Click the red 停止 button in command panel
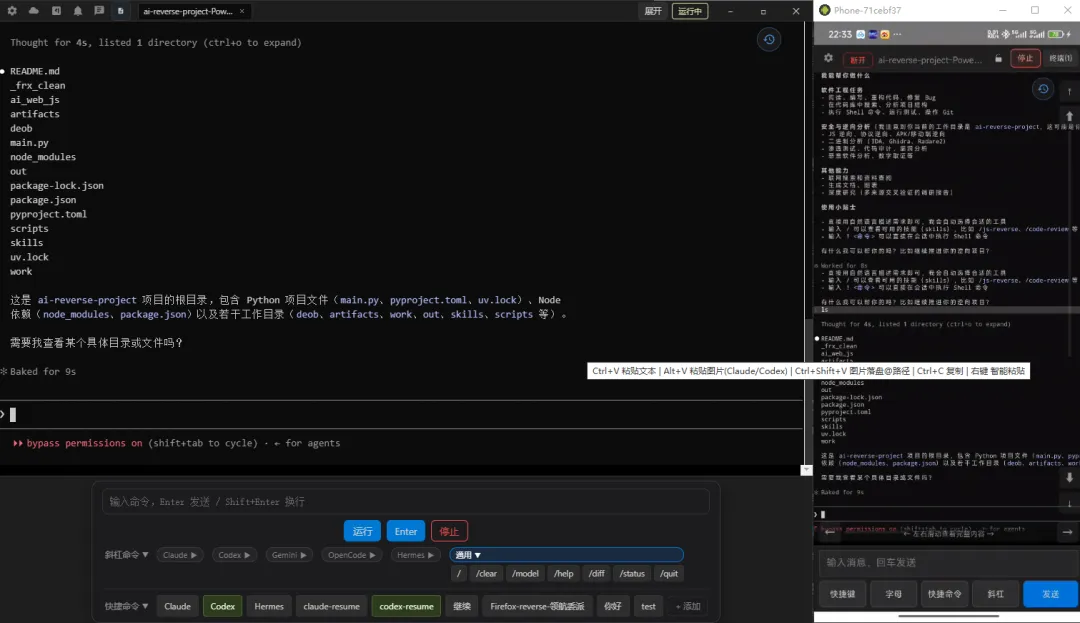Viewport: 1080px width, 623px height. click(449, 531)
